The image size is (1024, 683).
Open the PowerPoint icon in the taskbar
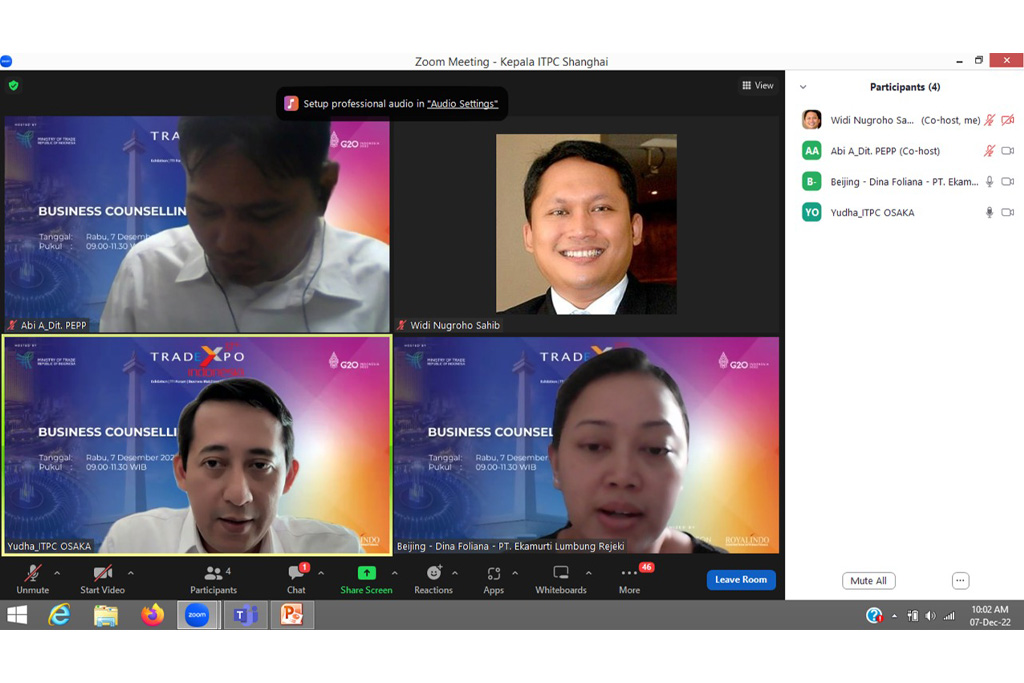pos(291,615)
